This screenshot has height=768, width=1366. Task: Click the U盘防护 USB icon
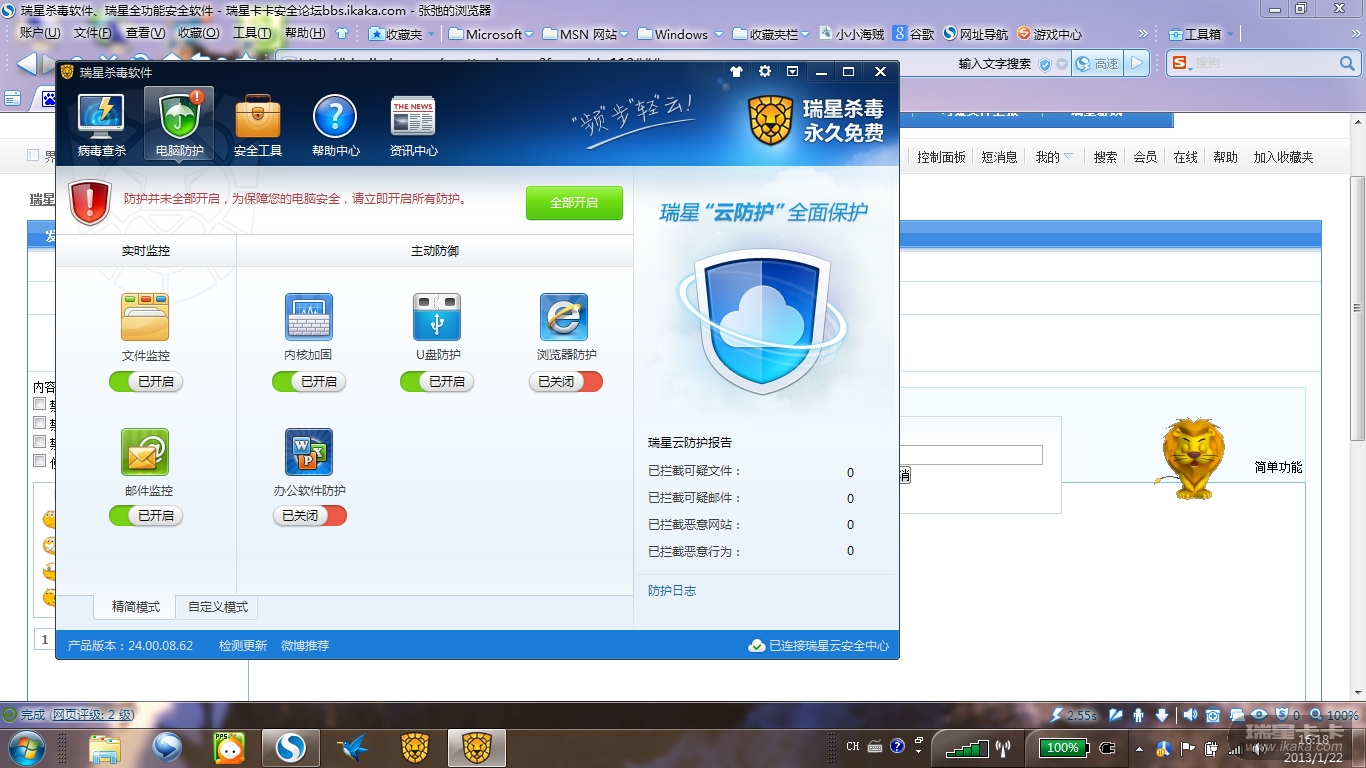click(x=437, y=317)
